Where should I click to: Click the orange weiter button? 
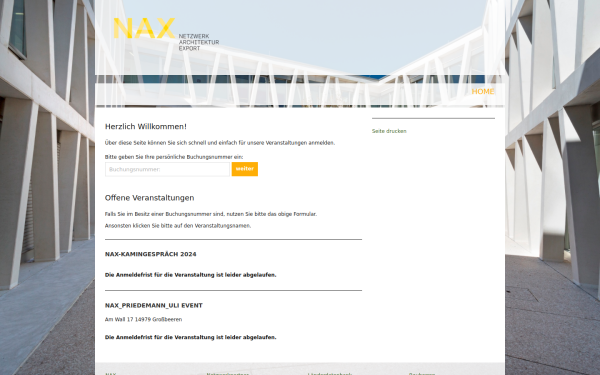coord(245,169)
